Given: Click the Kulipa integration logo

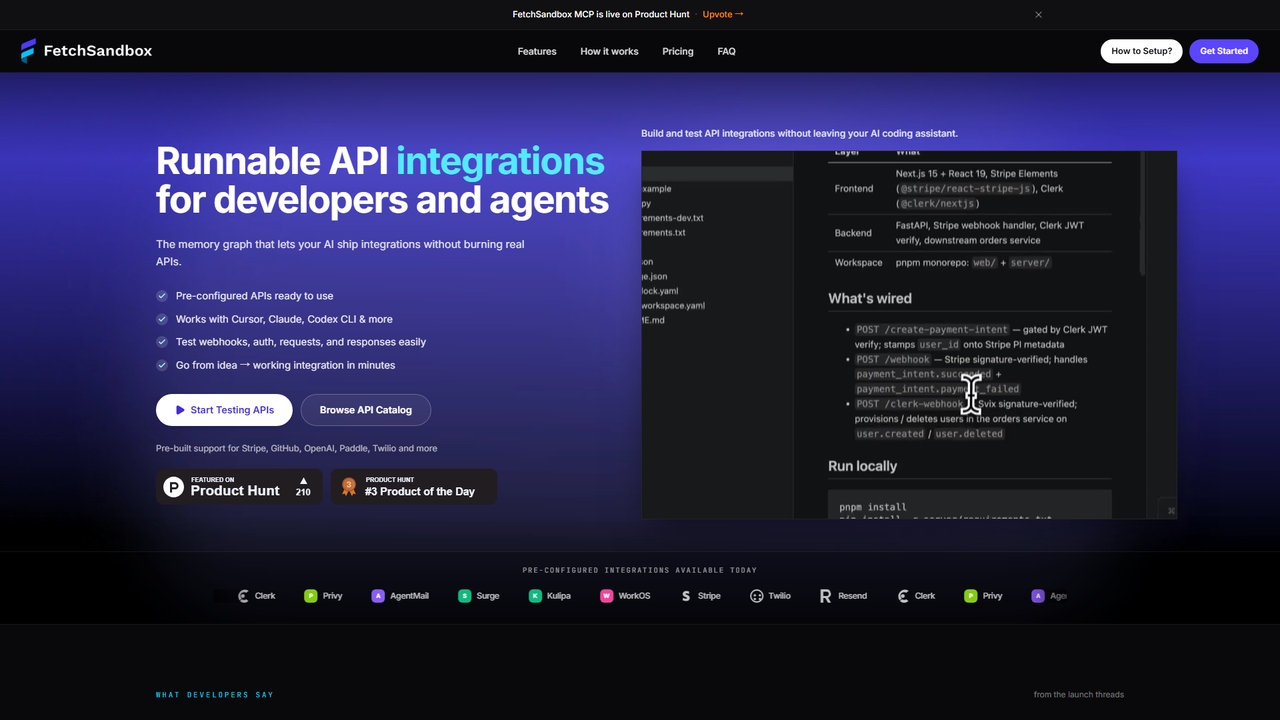Looking at the screenshot, I should click(x=551, y=596).
